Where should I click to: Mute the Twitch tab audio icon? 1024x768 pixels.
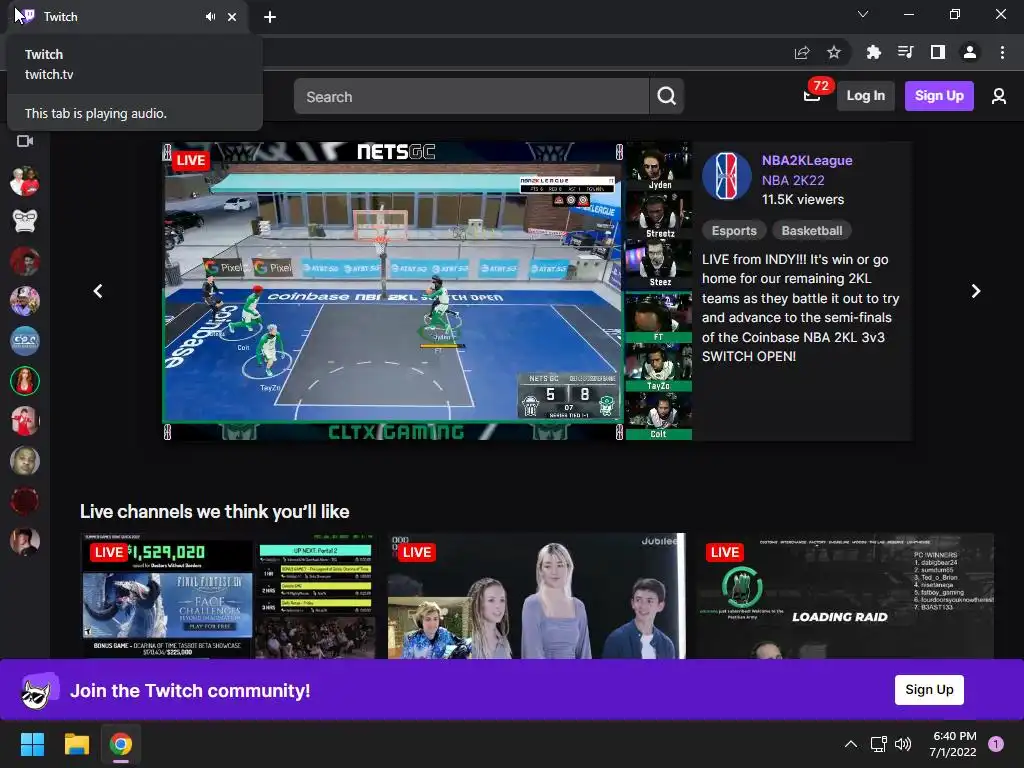pos(210,17)
